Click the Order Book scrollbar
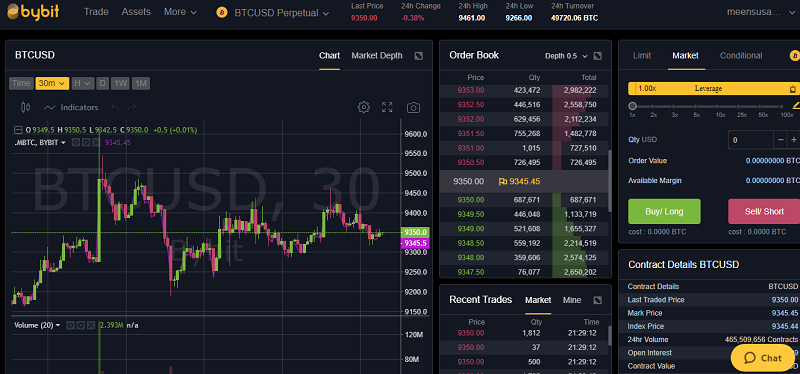The image size is (800, 374). [610, 181]
